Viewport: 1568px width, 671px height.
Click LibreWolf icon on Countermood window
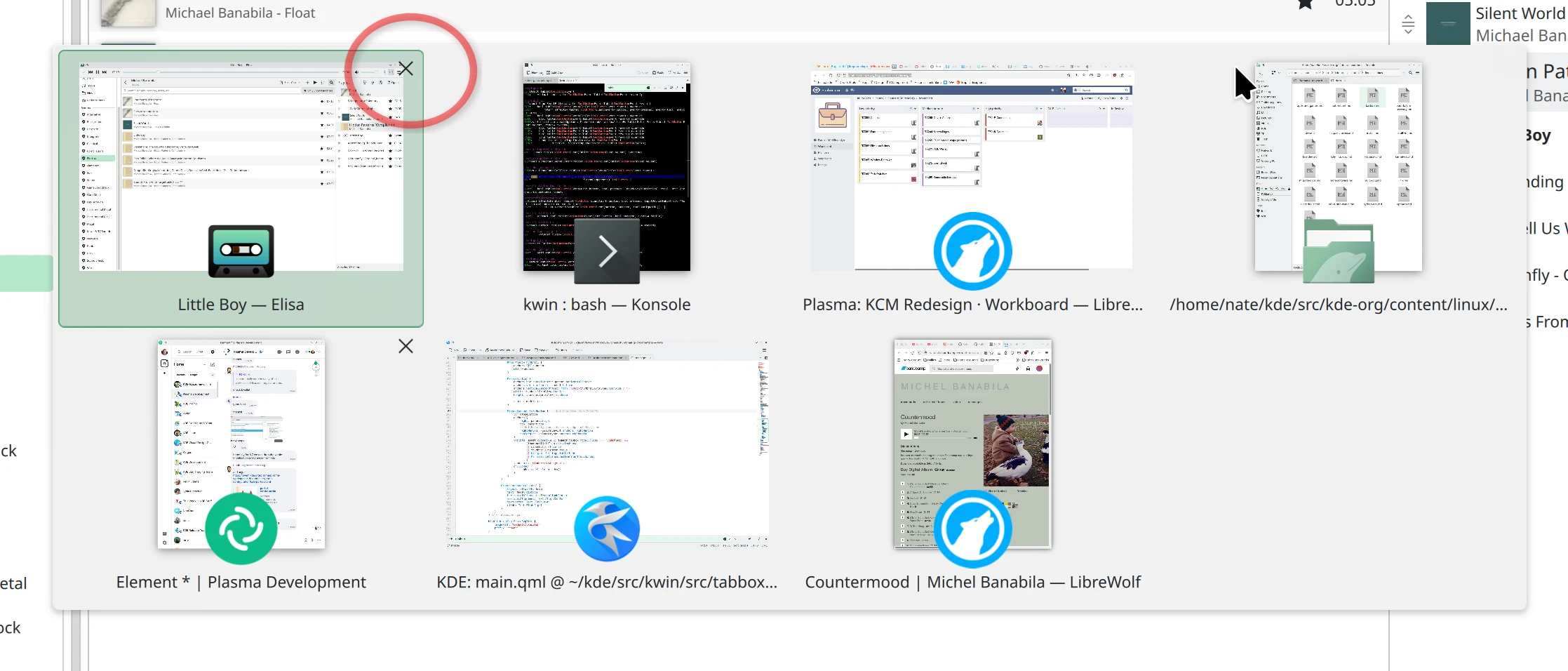[972, 529]
